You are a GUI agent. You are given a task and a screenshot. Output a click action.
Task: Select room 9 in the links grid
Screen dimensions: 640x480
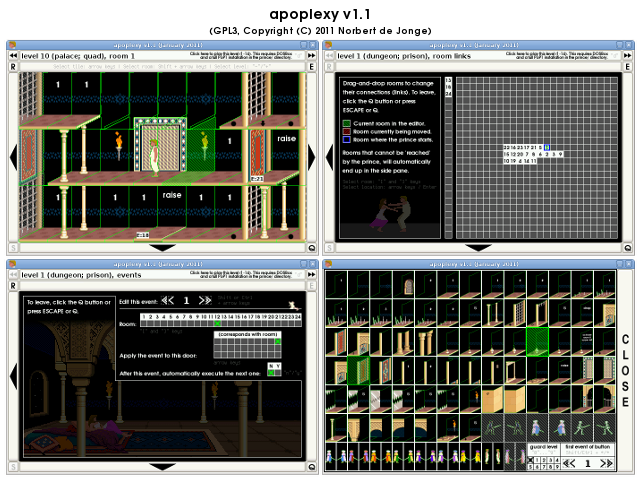pos(560,154)
